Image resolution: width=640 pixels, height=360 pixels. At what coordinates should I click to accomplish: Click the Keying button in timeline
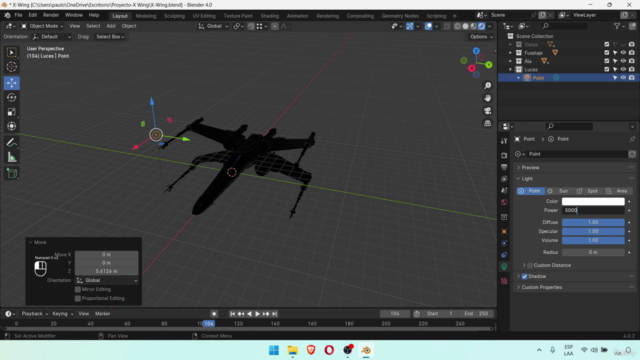tap(62, 314)
